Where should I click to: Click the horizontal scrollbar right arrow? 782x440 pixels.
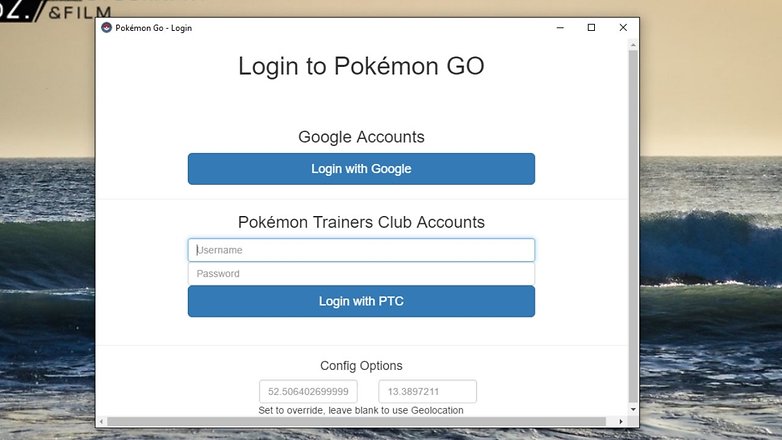621,422
